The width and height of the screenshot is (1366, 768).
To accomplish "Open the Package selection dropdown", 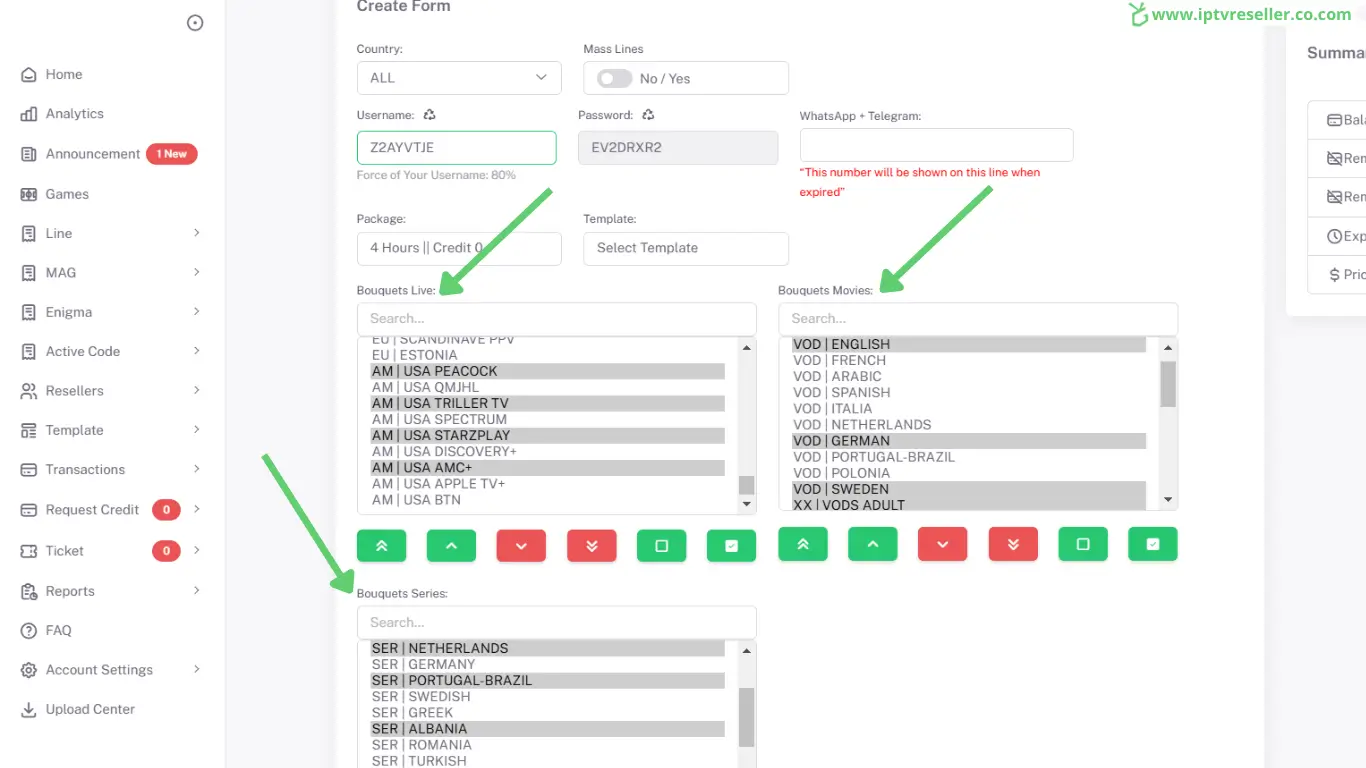I will pos(458,248).
